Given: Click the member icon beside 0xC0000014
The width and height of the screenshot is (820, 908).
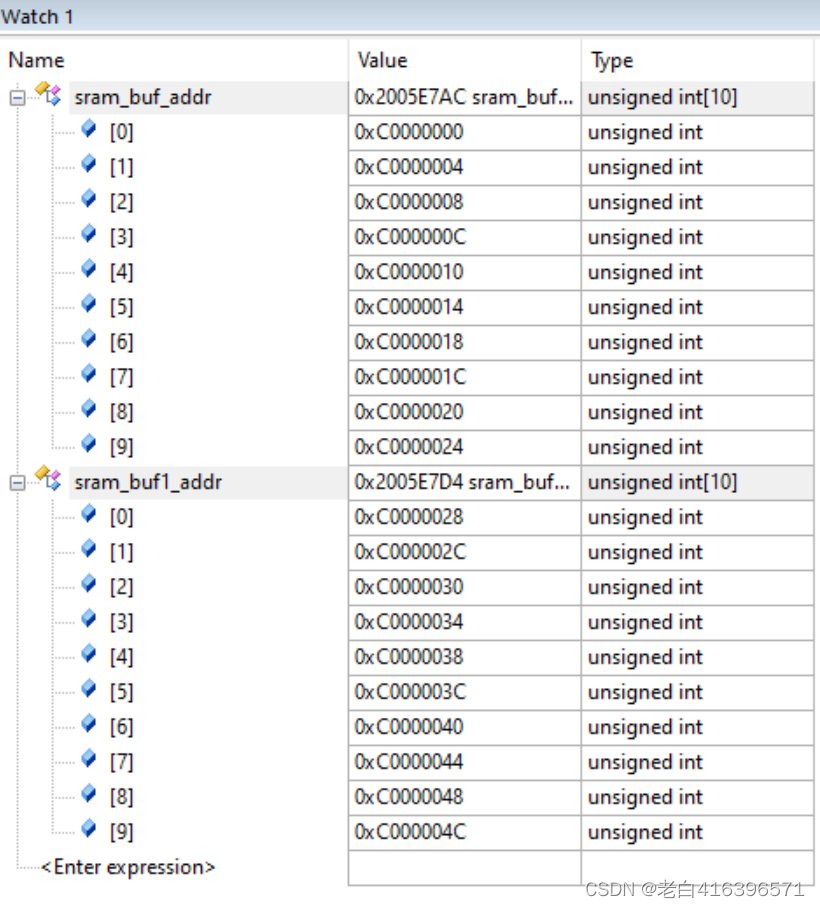Looking at the screenshot, I should [89, 304].
